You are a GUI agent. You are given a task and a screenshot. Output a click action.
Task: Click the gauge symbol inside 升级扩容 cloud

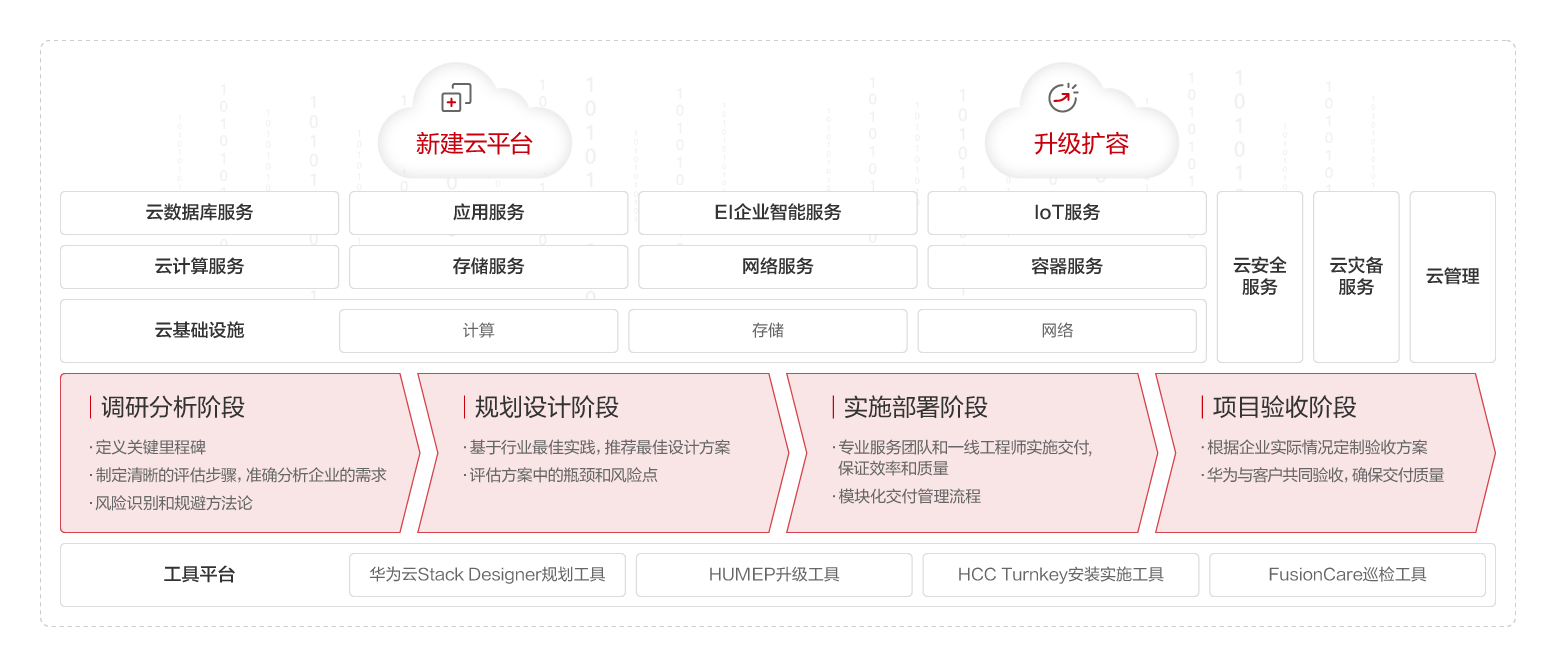(x=1063, y=96)
